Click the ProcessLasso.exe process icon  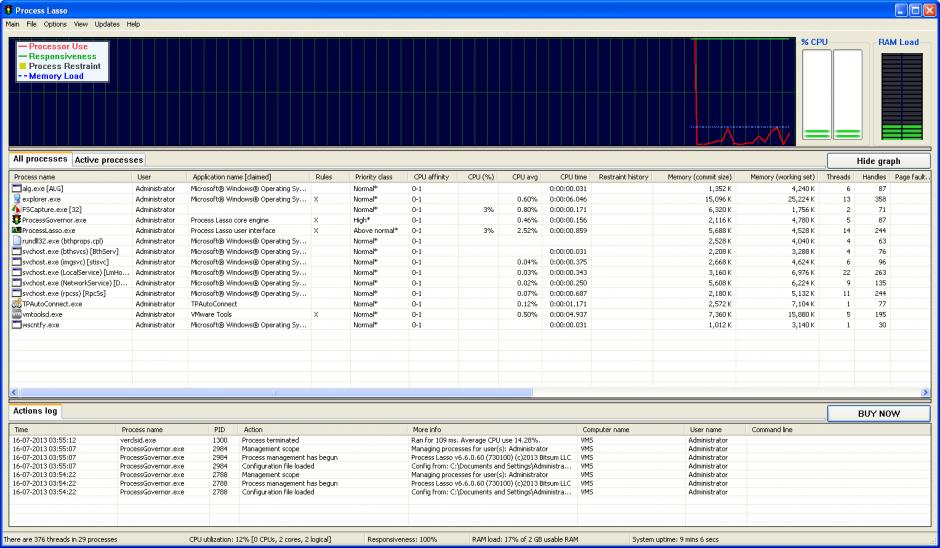pos(17,230)
